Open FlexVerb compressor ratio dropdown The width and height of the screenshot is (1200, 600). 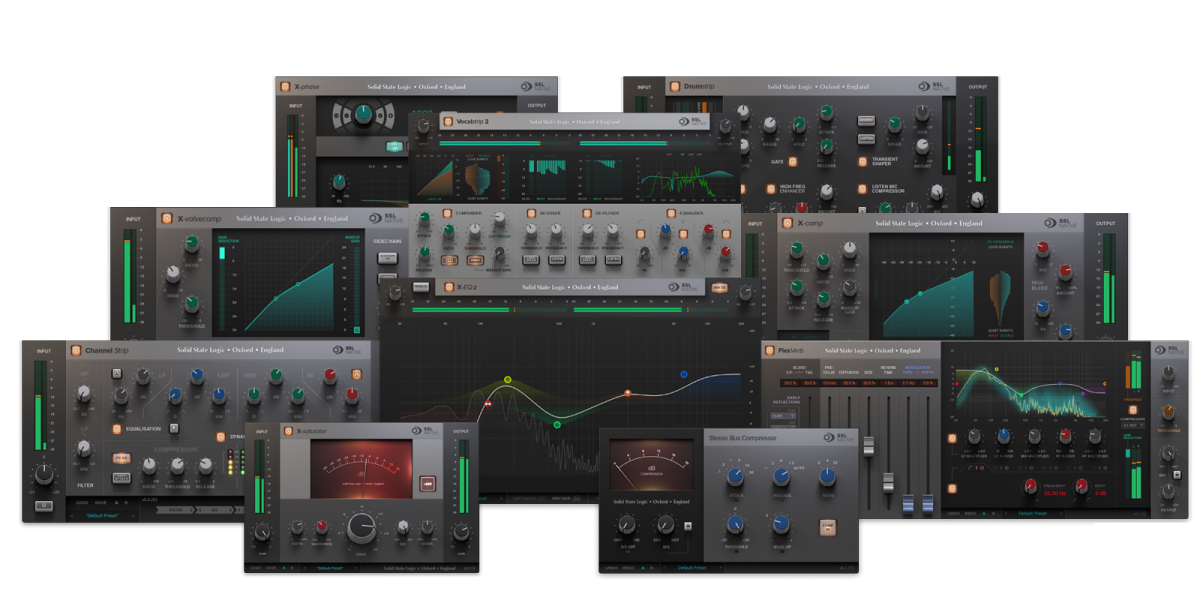point(1133,425)
